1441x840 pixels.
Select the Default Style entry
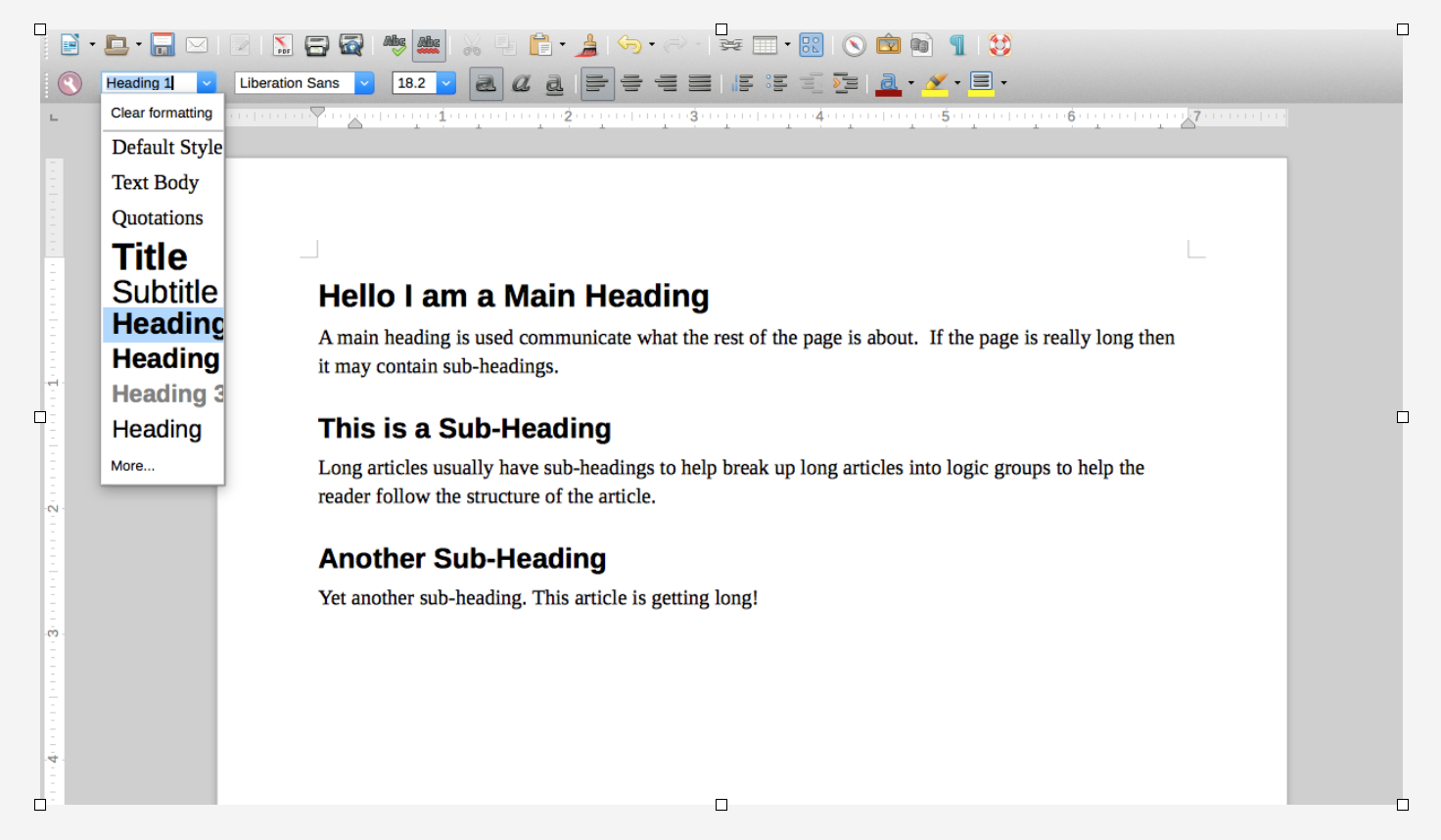pos(163,147)
